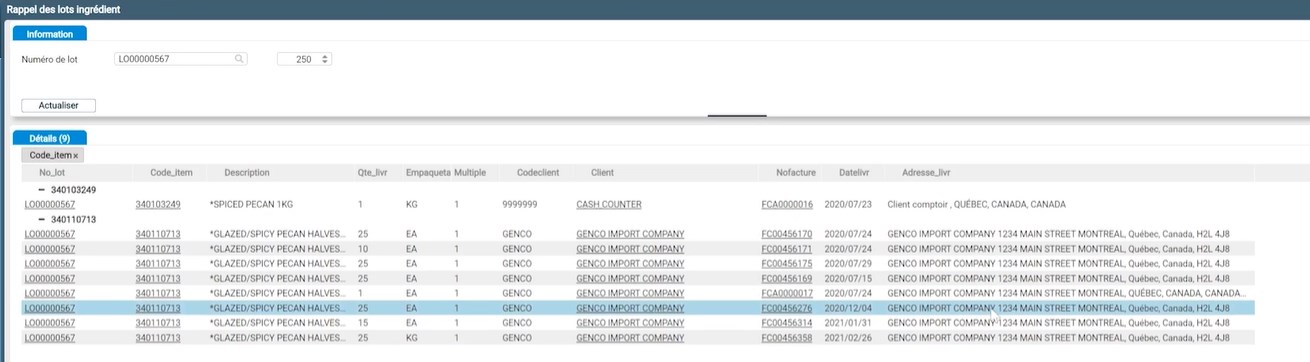1310x362 pixels.
Task: Click the magnifier icon in lot number field
Action: [239, 59]
